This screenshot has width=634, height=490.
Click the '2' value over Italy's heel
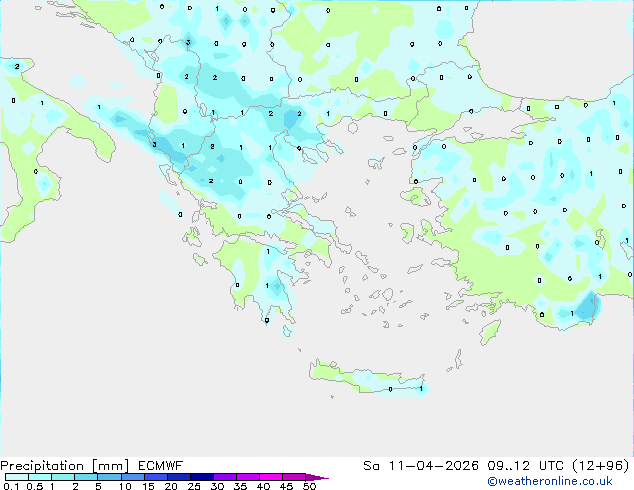(x=17, y=66)
